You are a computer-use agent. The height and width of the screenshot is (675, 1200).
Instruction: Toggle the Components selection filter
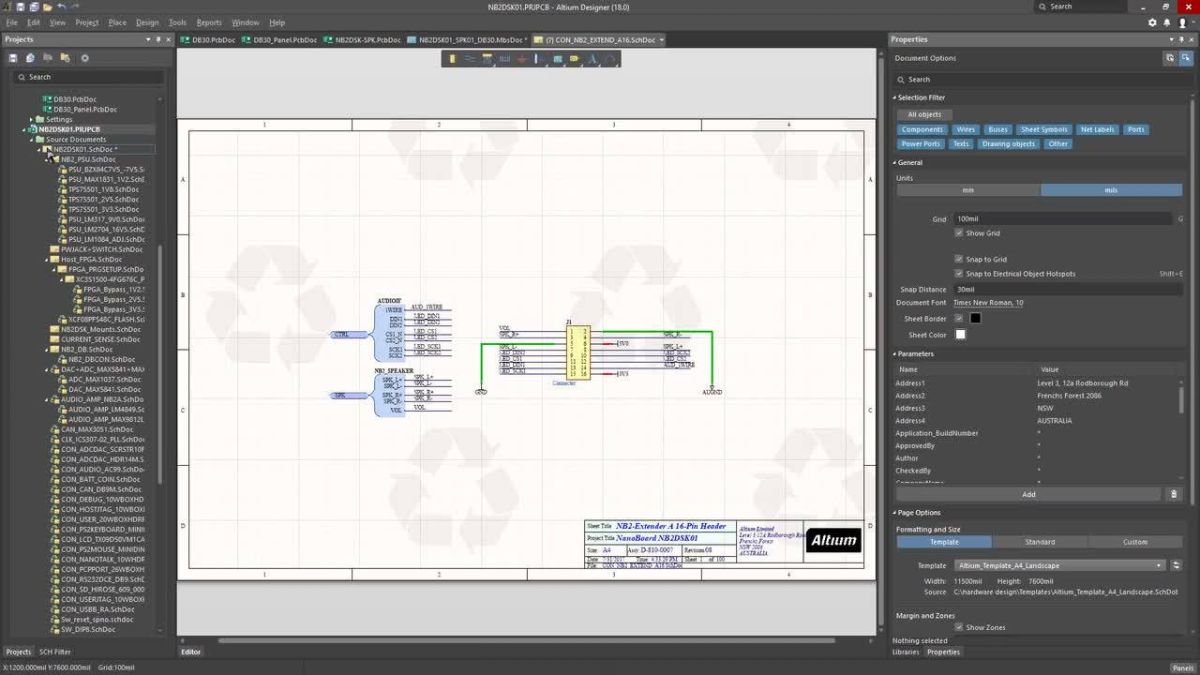[922, 129]
